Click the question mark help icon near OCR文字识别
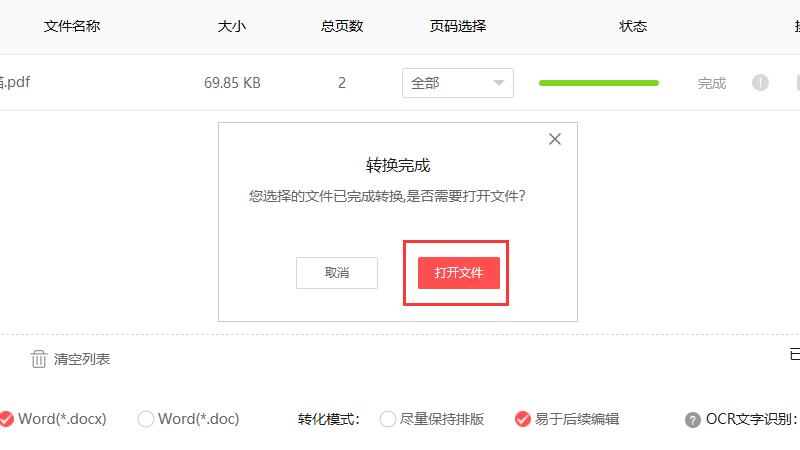 (692, 420)
